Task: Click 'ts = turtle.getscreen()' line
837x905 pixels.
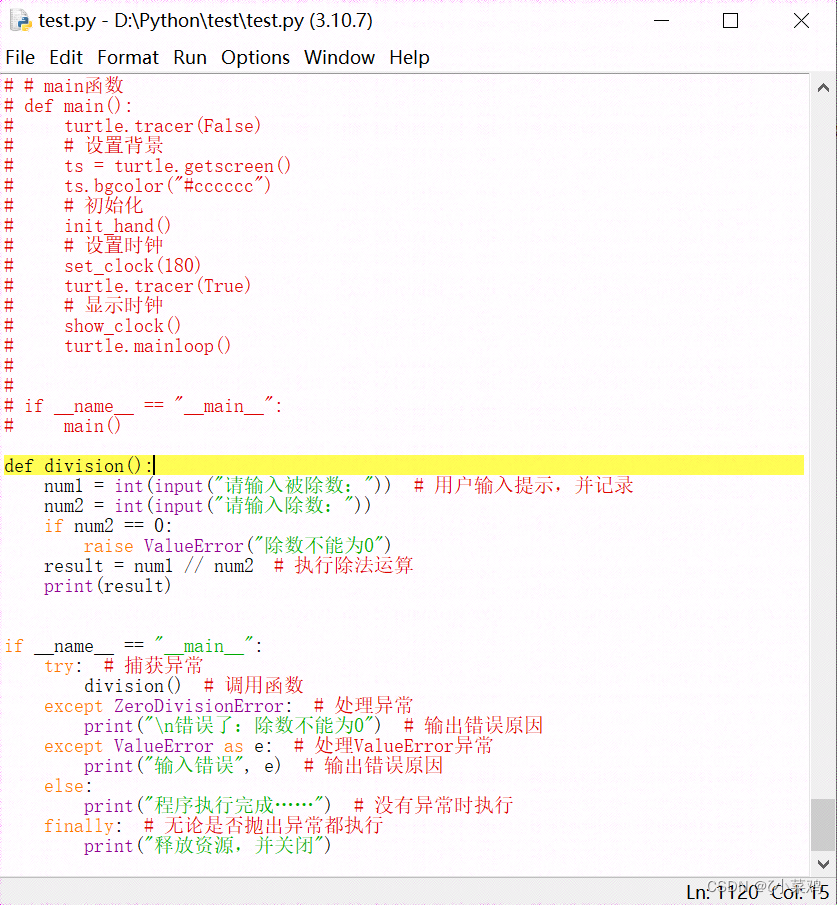Action: tap(147, 166)
